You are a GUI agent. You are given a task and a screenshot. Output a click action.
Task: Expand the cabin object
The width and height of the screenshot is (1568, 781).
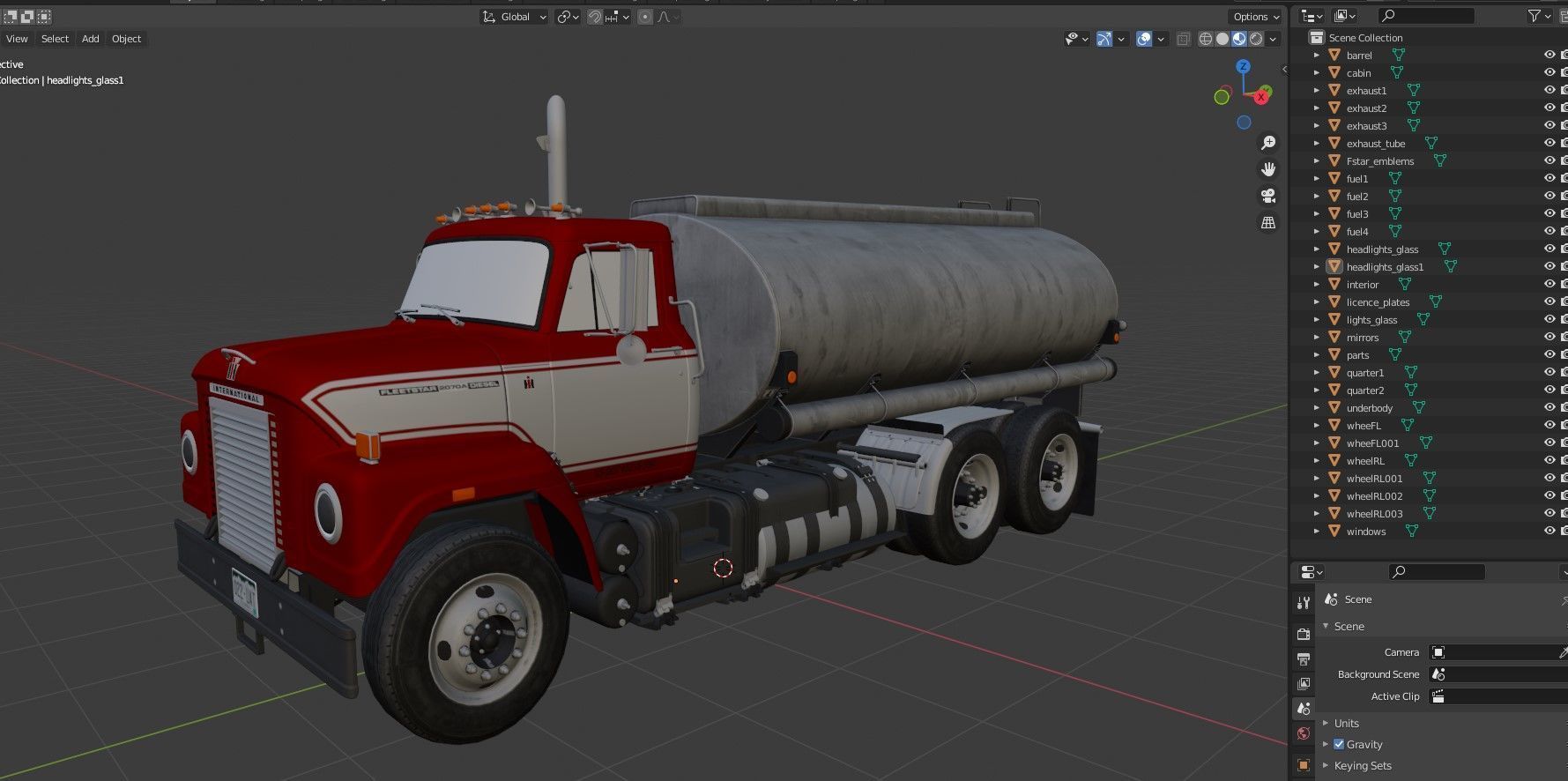pyautogui.click(x=1317, y=73)
